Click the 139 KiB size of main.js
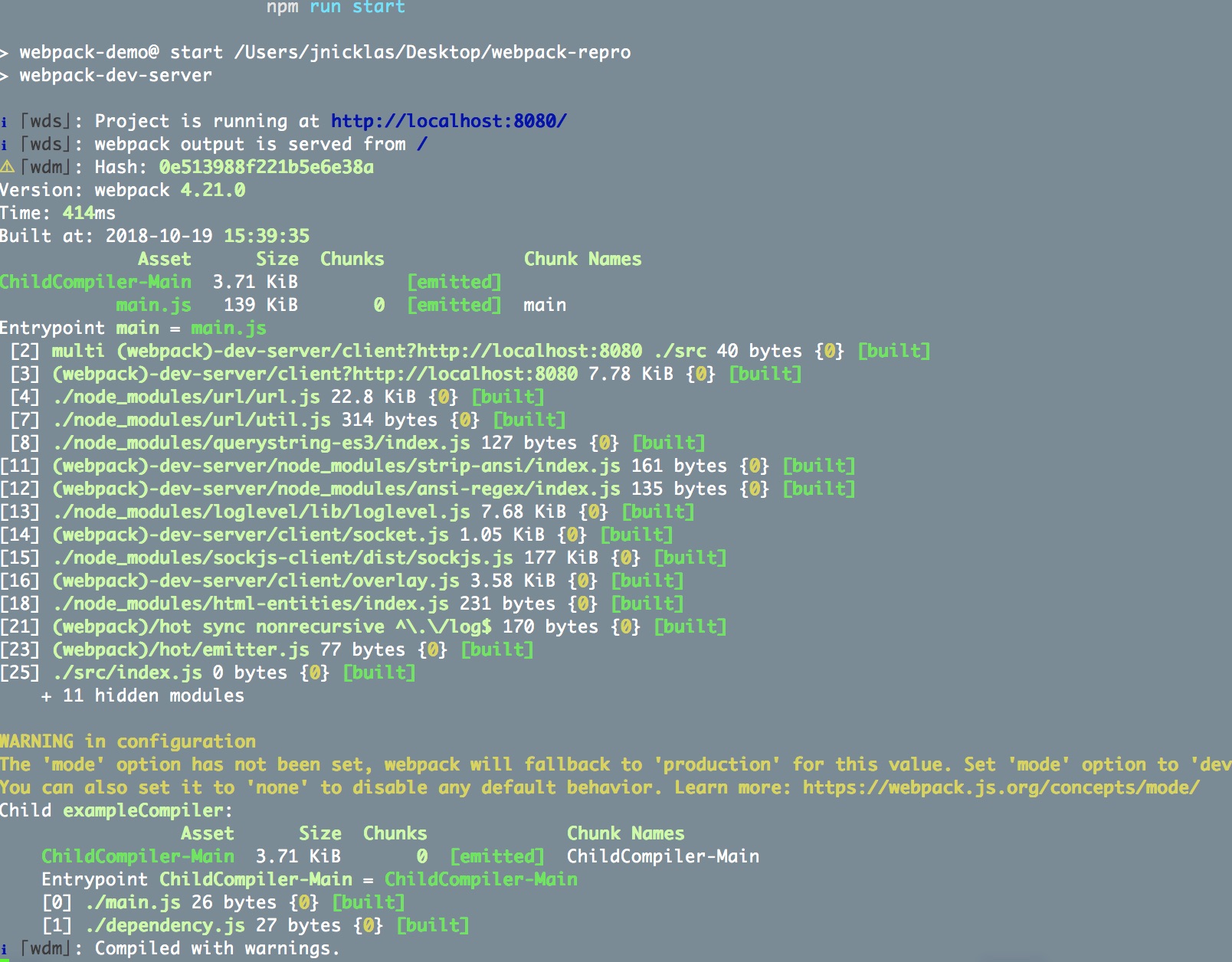Image resolution: width=1232 pixels, height=962 pixels. coord(260,305)
